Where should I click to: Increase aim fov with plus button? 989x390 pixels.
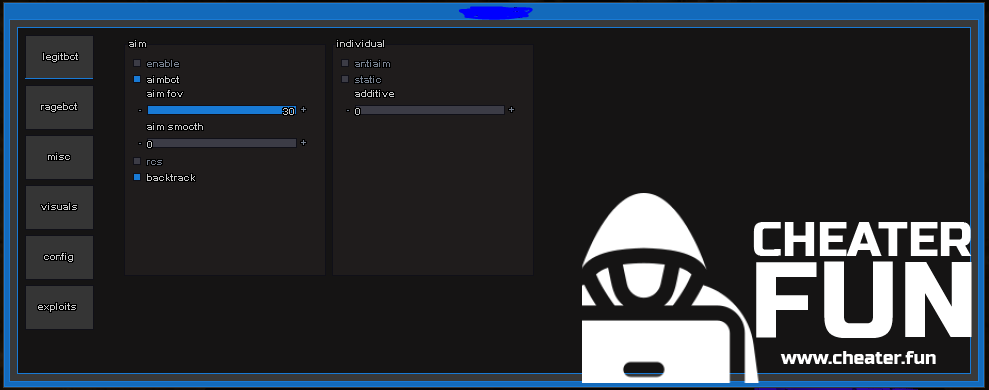303,110
